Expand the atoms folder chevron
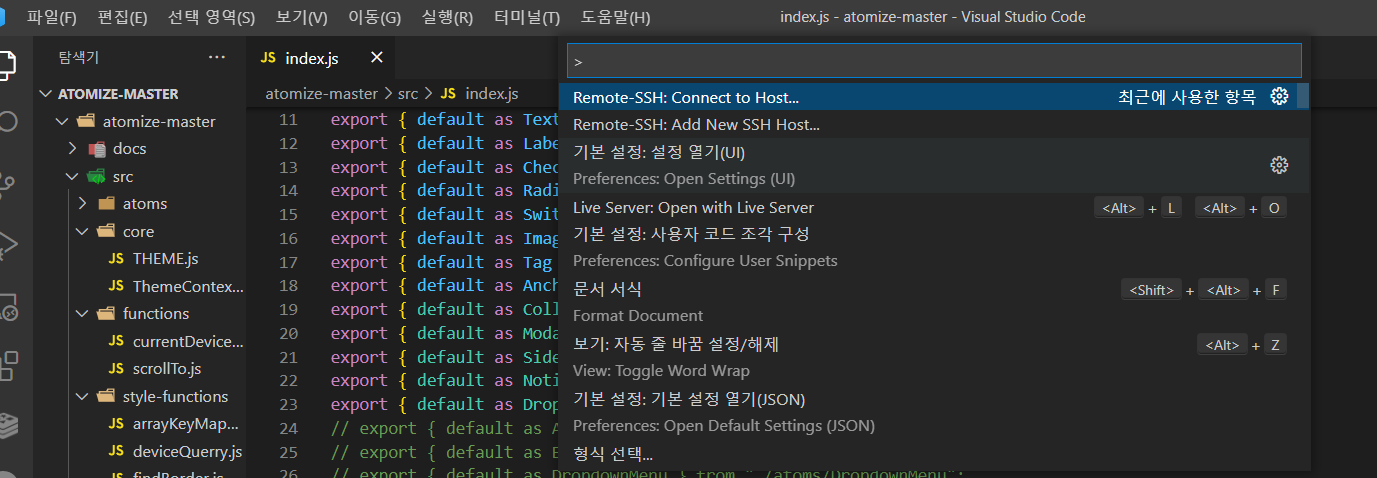This screenshot has height=478, width=1377. tap(82, 204)
